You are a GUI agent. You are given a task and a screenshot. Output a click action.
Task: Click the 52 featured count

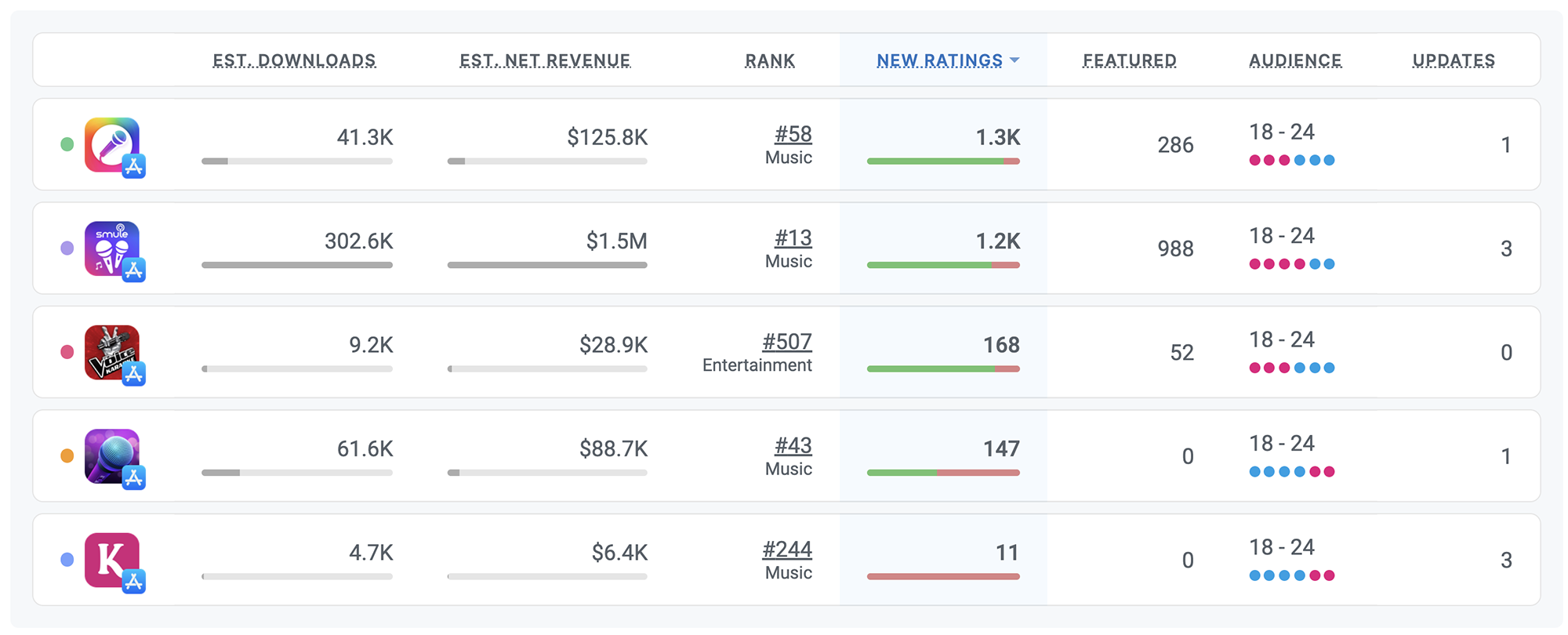(1181, 353)
